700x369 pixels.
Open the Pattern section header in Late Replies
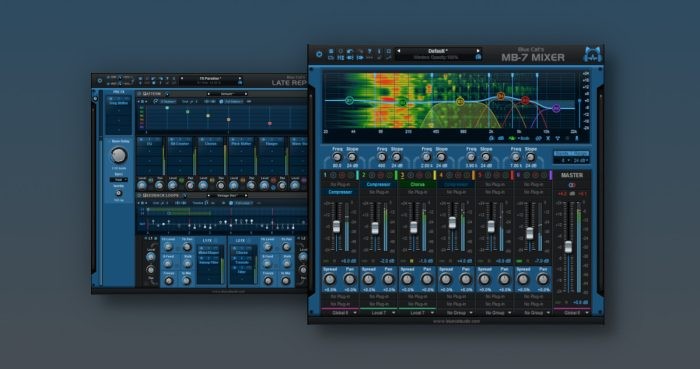[x=152, y=94]
